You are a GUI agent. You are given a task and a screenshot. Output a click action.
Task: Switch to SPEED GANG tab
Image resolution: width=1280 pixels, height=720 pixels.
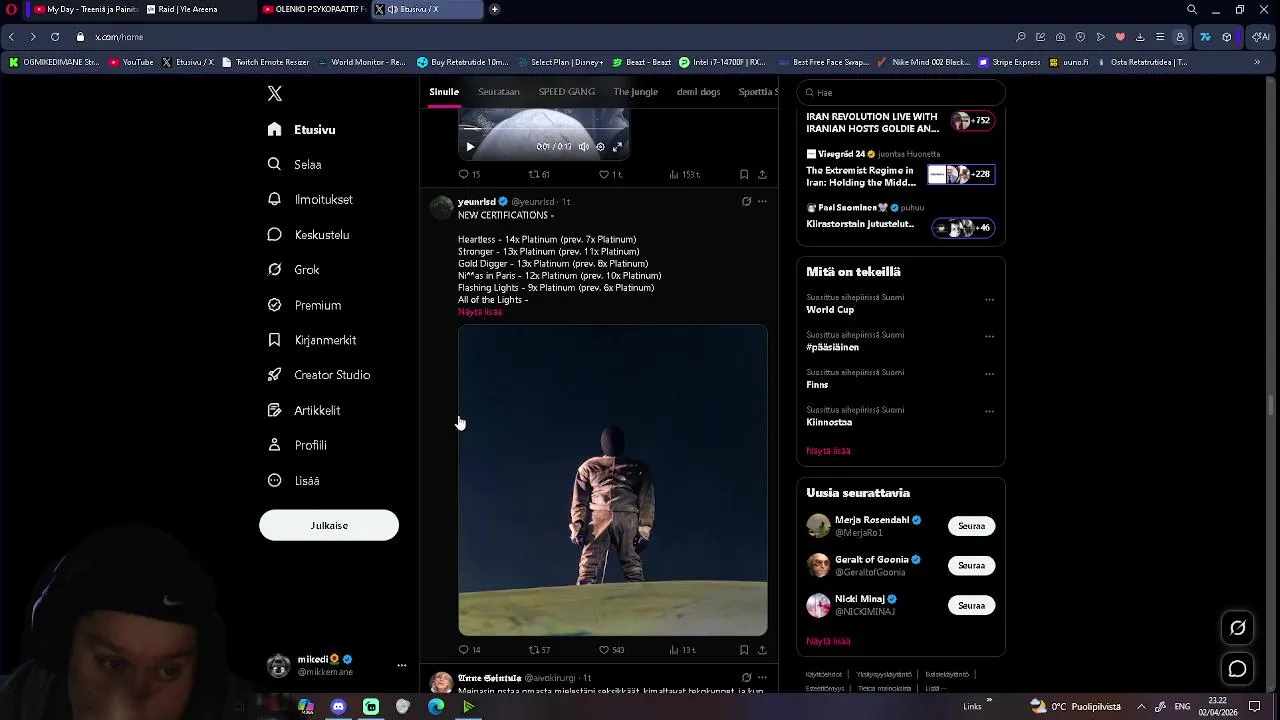pyautogui.click(x=567, y=92)
